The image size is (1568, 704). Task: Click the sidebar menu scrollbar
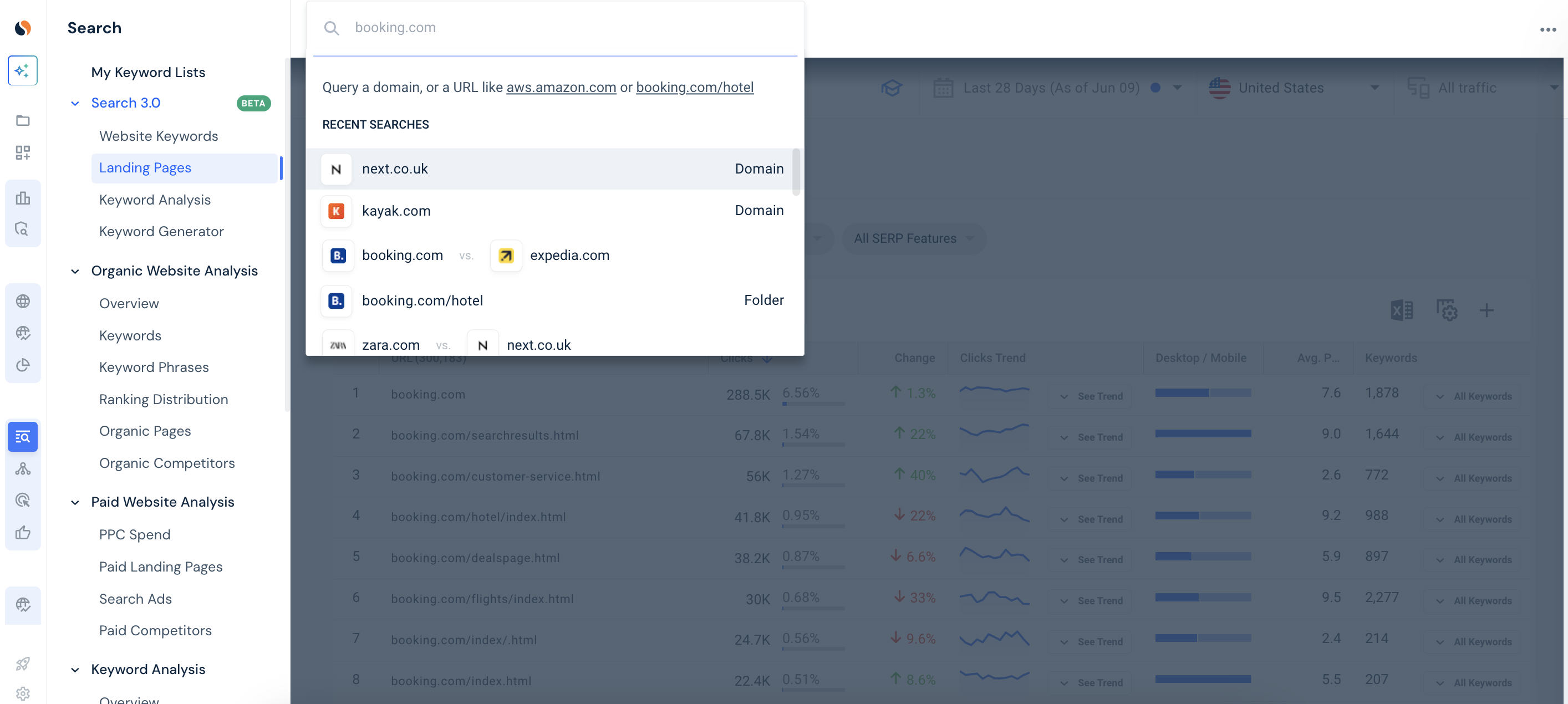(x=287, y=236)
